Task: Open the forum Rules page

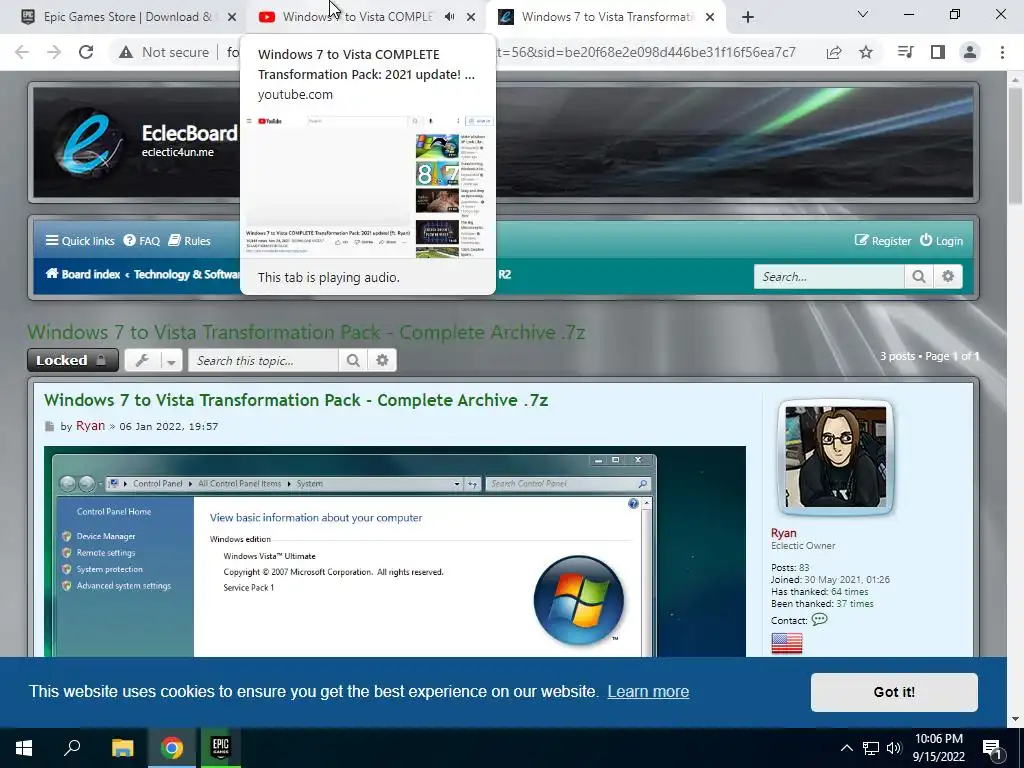Action: (189, 241)
